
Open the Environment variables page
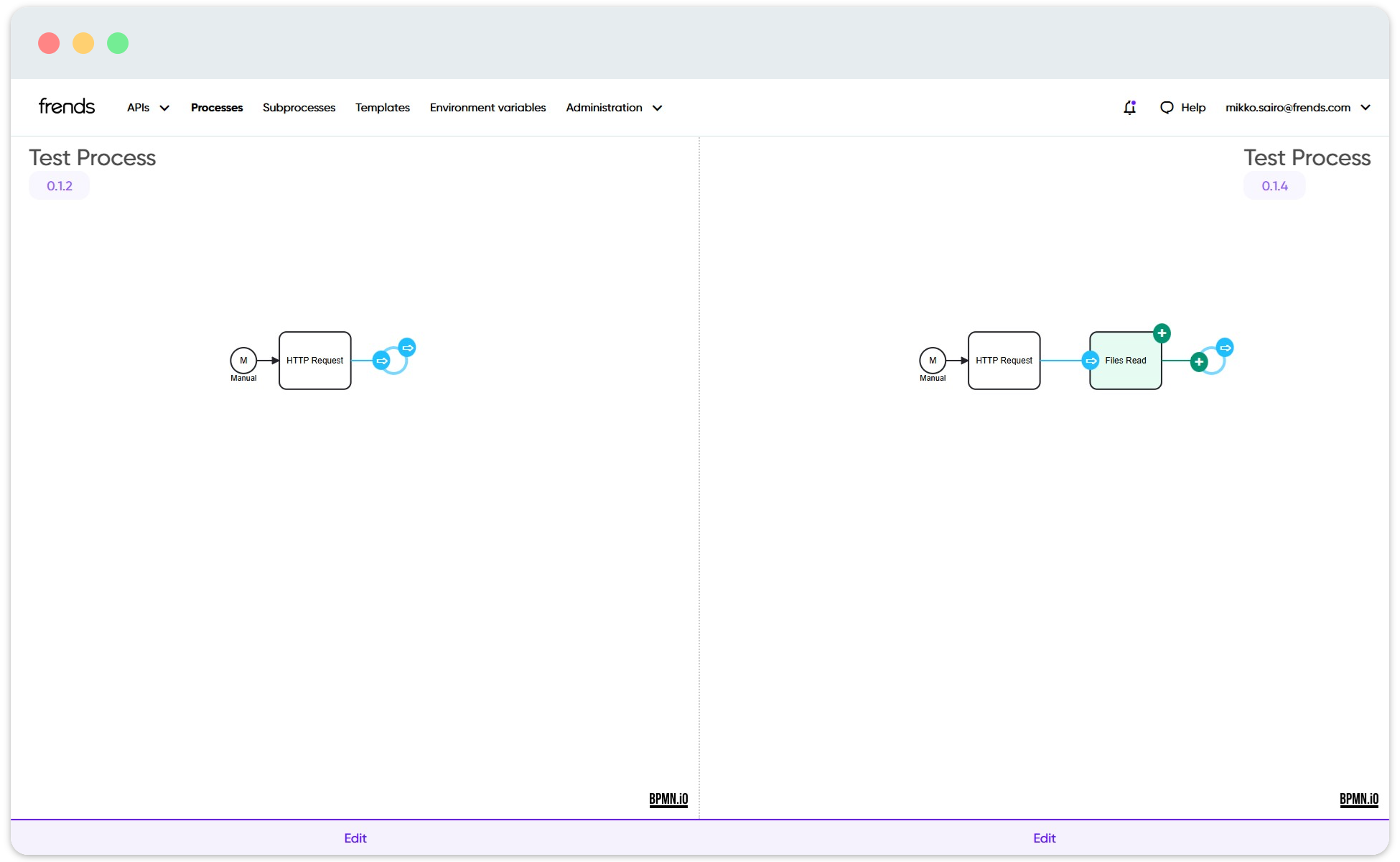(487, 107)
